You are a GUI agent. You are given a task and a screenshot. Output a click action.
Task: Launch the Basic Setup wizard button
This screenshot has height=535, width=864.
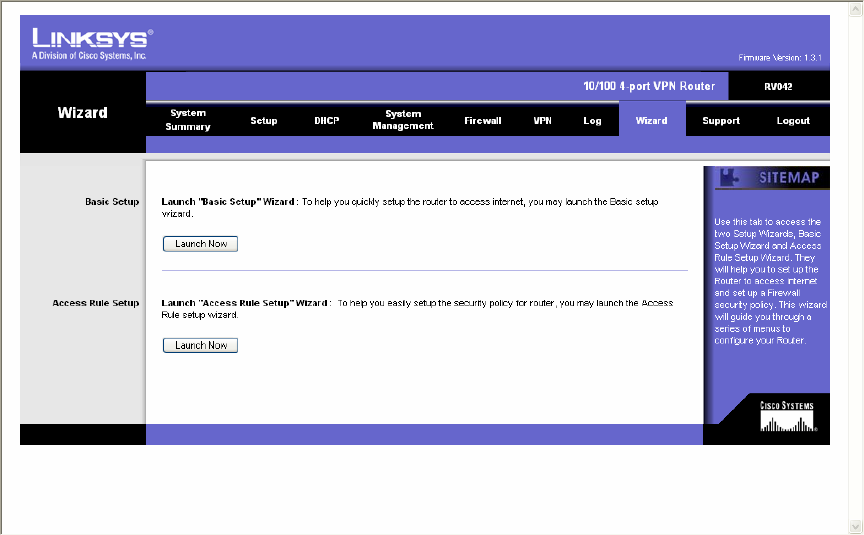pyautogui.click(x=201, y=244)
